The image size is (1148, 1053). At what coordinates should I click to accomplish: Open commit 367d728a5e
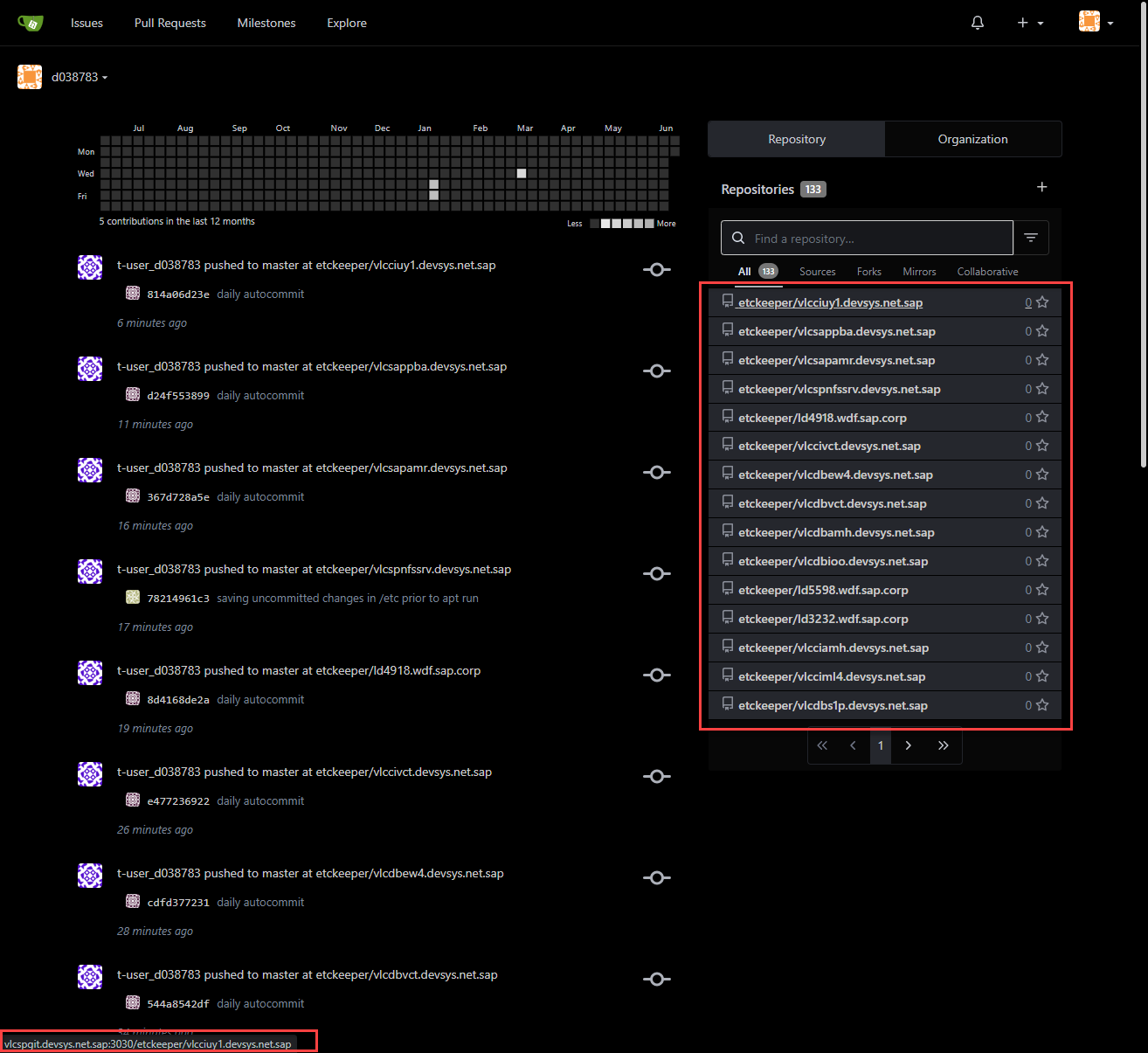click(x=178, y=497)
